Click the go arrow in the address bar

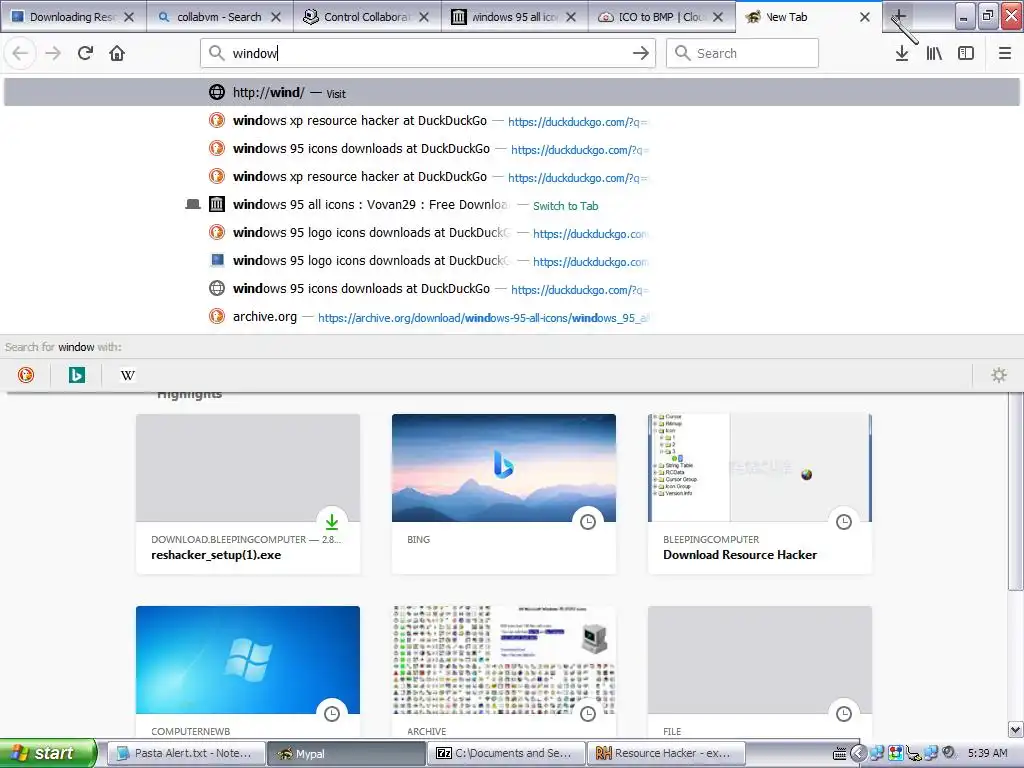coord(641,54)
